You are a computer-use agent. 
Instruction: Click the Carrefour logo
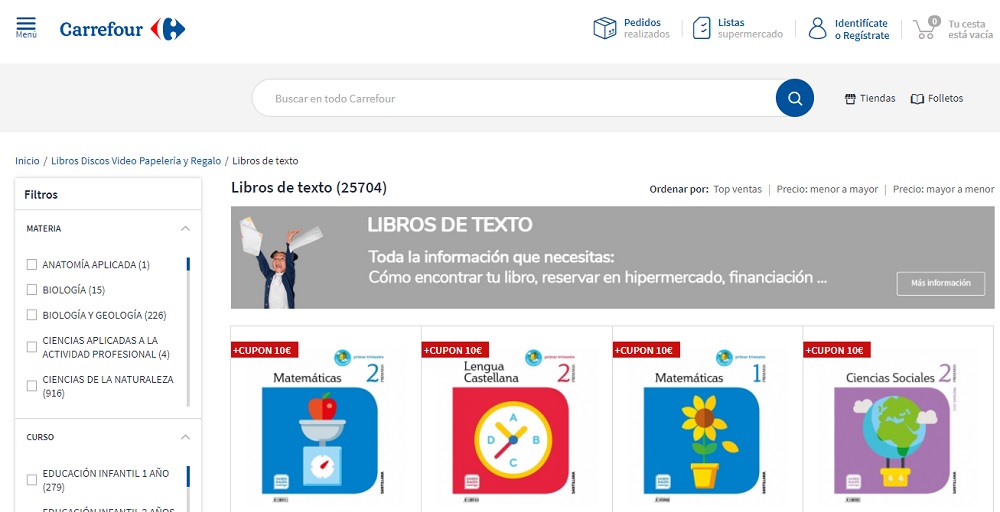(122, 29)
